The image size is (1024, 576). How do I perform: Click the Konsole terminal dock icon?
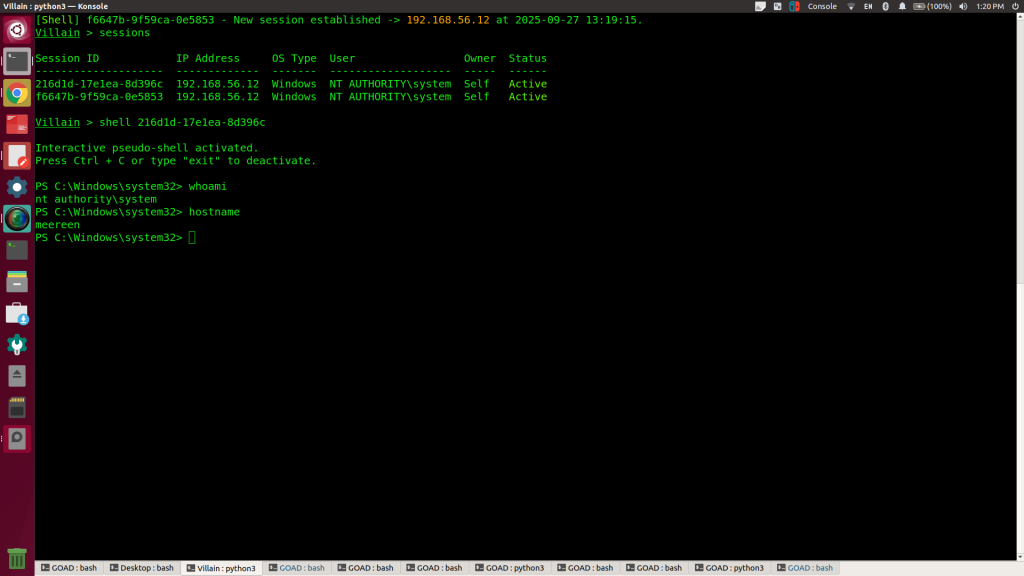pos(17,61)
